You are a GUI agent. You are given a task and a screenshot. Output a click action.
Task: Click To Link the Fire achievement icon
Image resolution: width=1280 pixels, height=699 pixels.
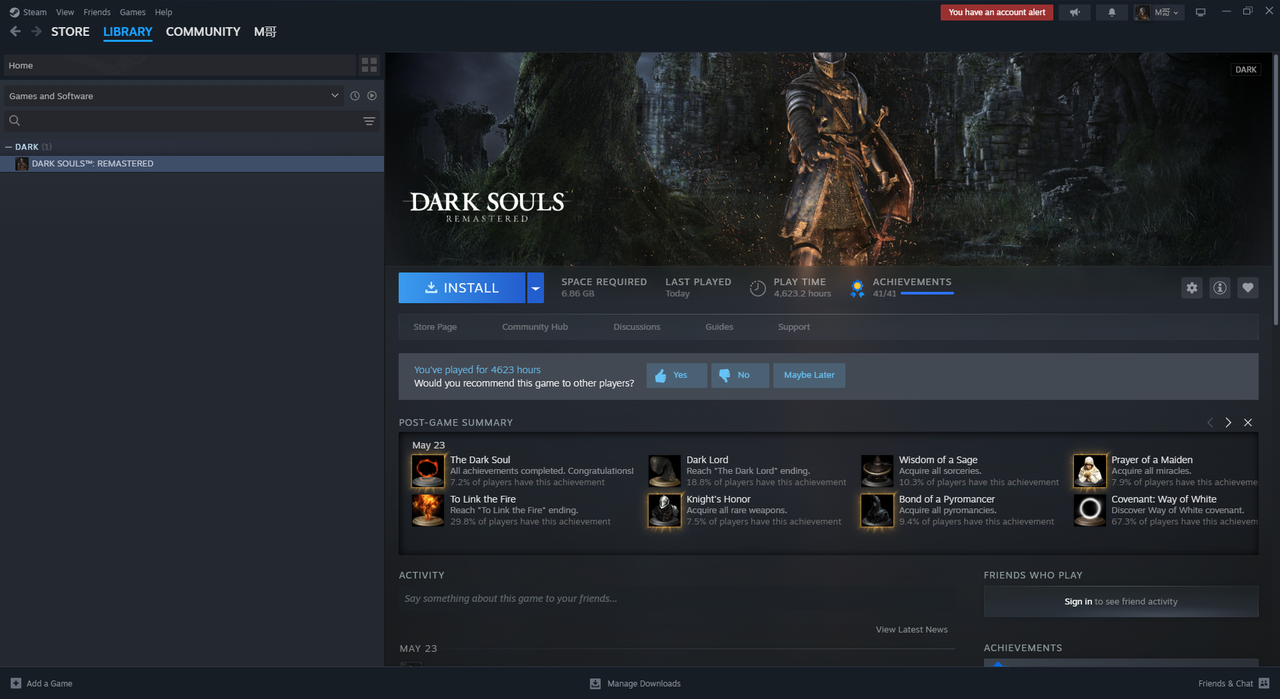[x=428, y=510]
